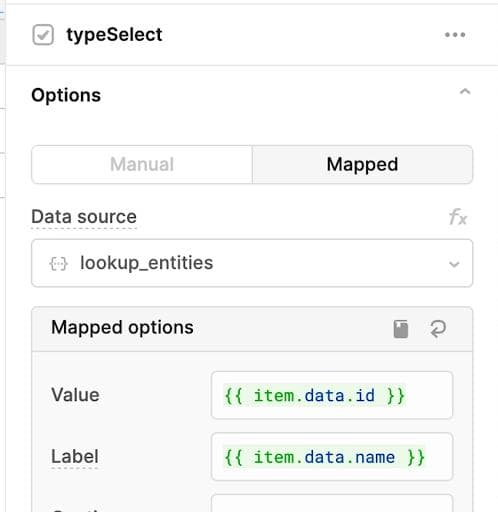Click the Data source label
The image size is (498, 512).
[84, 217]
